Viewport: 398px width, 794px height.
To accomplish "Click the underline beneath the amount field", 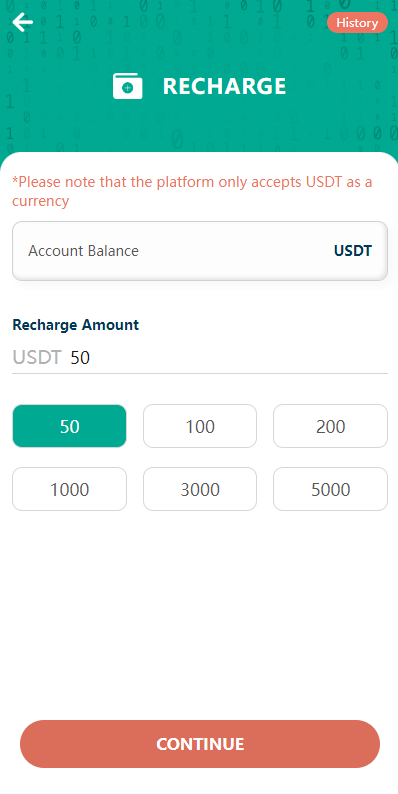I will click(x=200, y=374).
